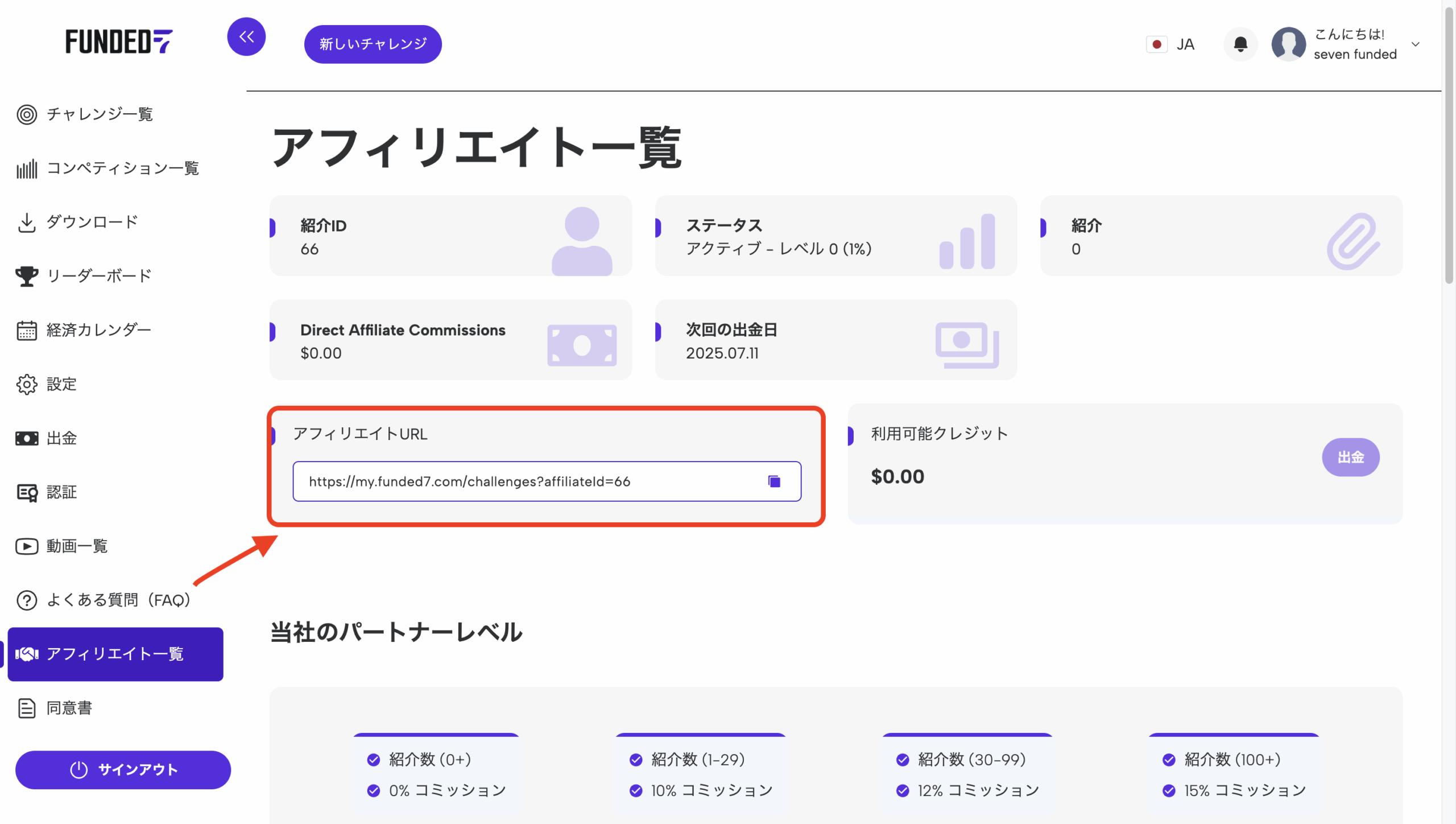The height and width of the screenshot is (824, 1456).
Task: Go to リーダーボード sidebar item
Action: coord(98,276)
